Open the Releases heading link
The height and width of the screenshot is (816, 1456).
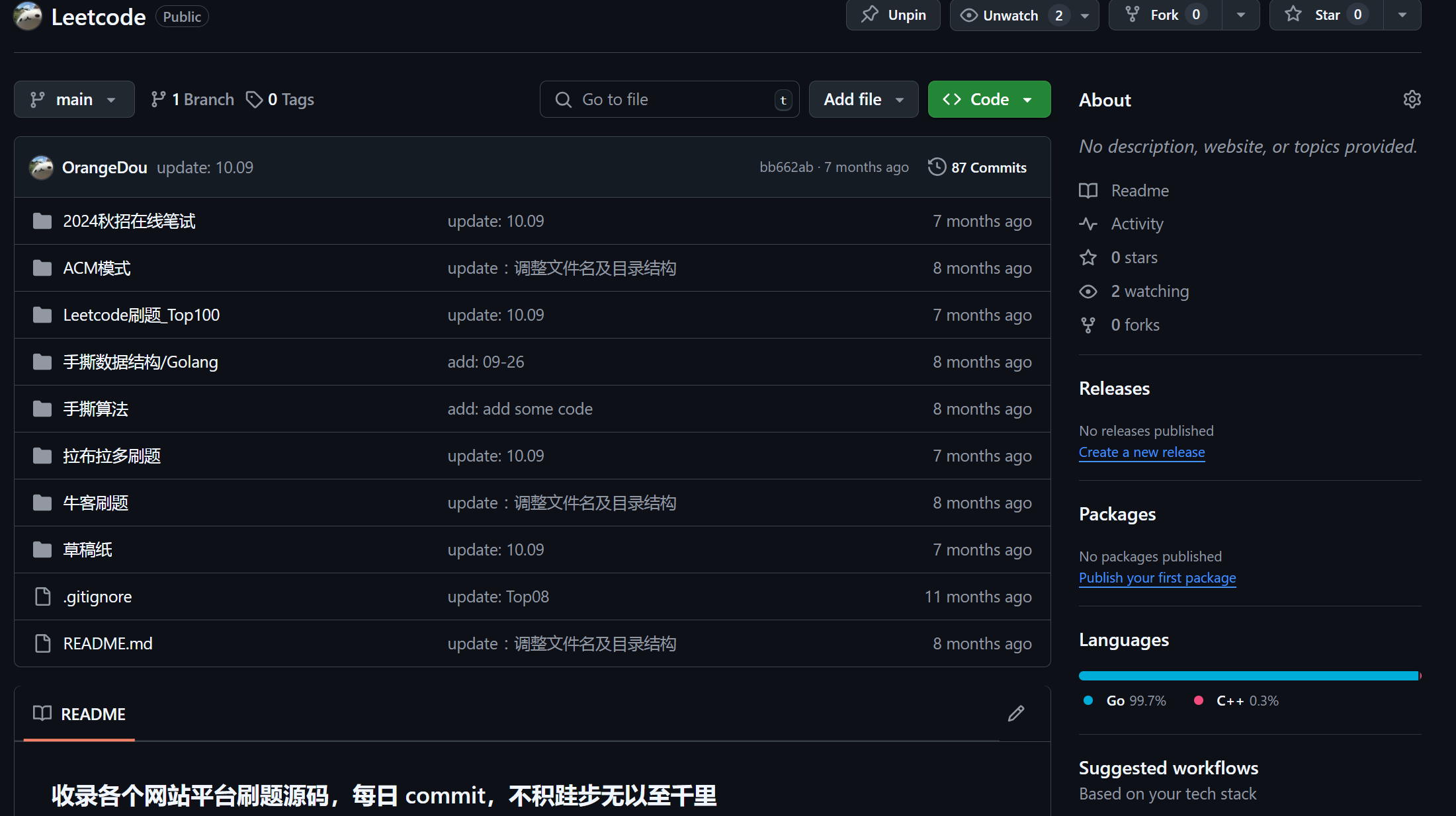click(1114, 388)
